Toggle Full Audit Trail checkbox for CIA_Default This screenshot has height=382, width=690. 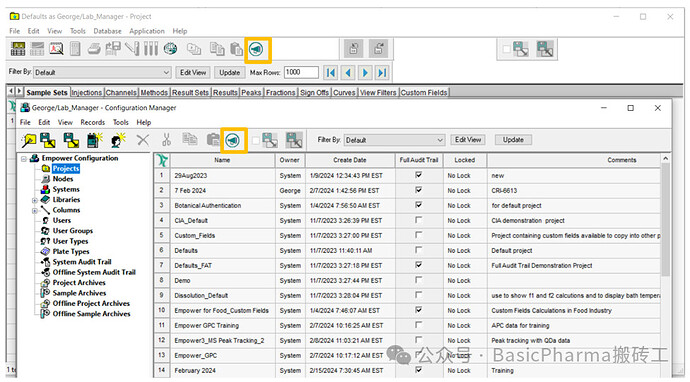[x=418, y=220]
